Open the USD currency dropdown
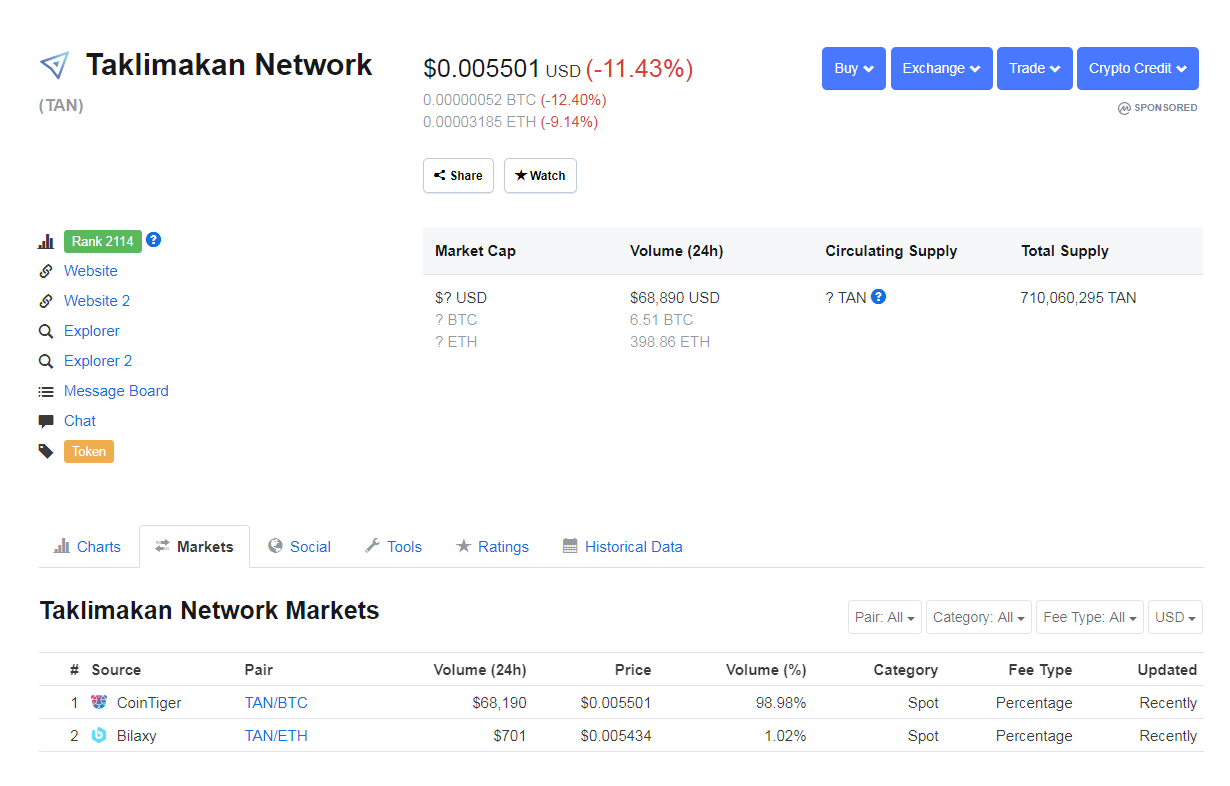The width and height of the screenshot is (1230, 786). coord(1175,617)
